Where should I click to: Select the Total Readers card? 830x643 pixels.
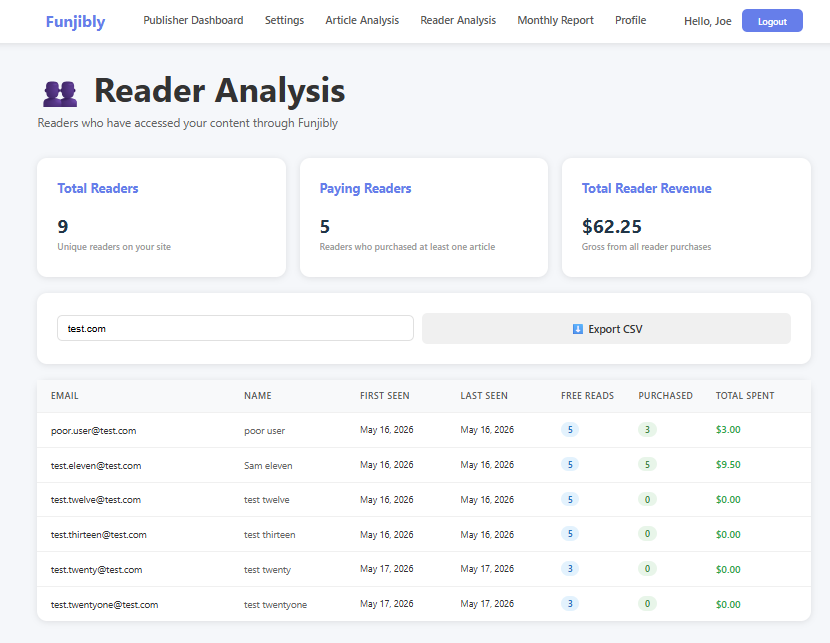tap(161, 217)
